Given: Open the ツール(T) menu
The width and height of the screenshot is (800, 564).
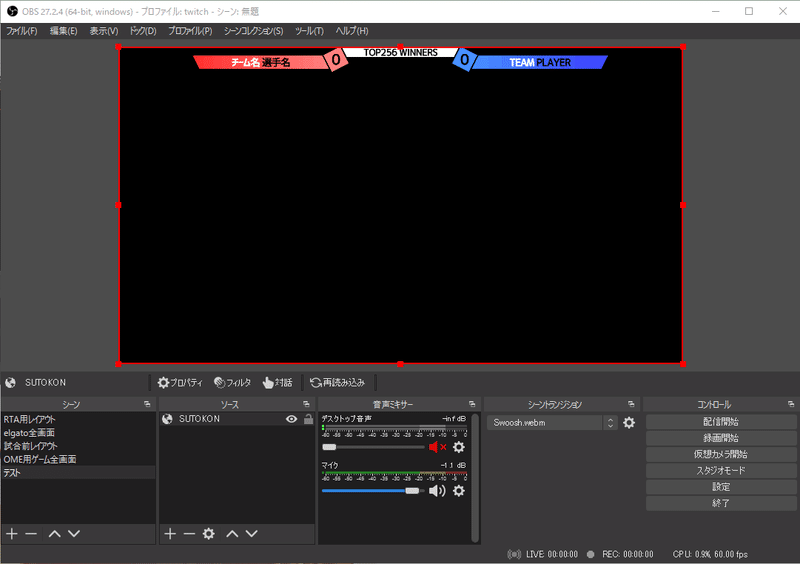Looking at the screenshot, I should pyautogui.click(x=309, y=31).
